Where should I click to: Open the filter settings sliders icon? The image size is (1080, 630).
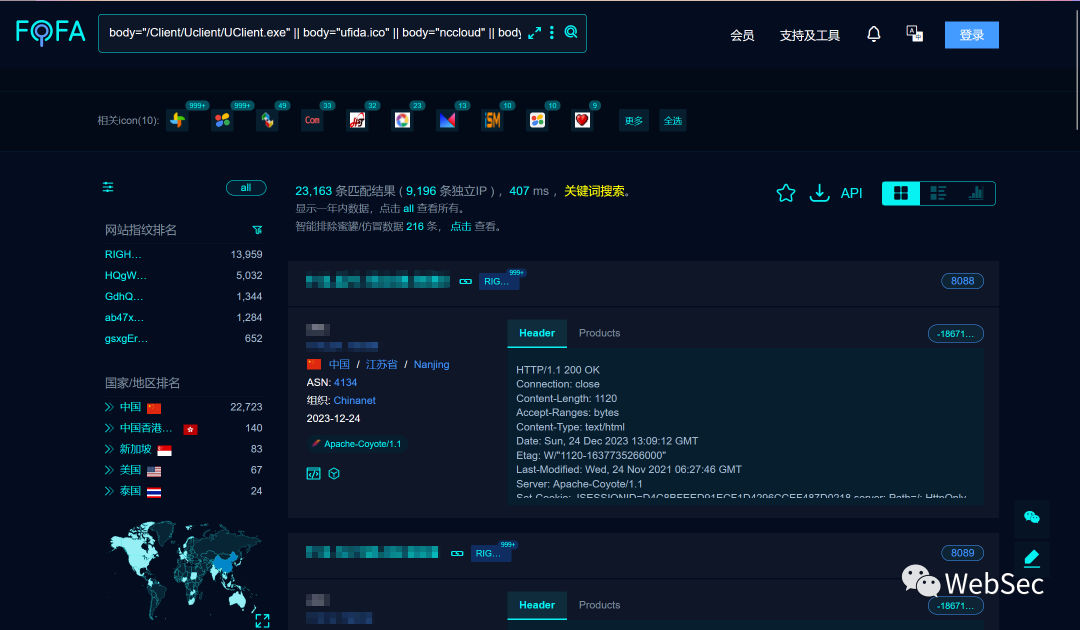point(108,187)
